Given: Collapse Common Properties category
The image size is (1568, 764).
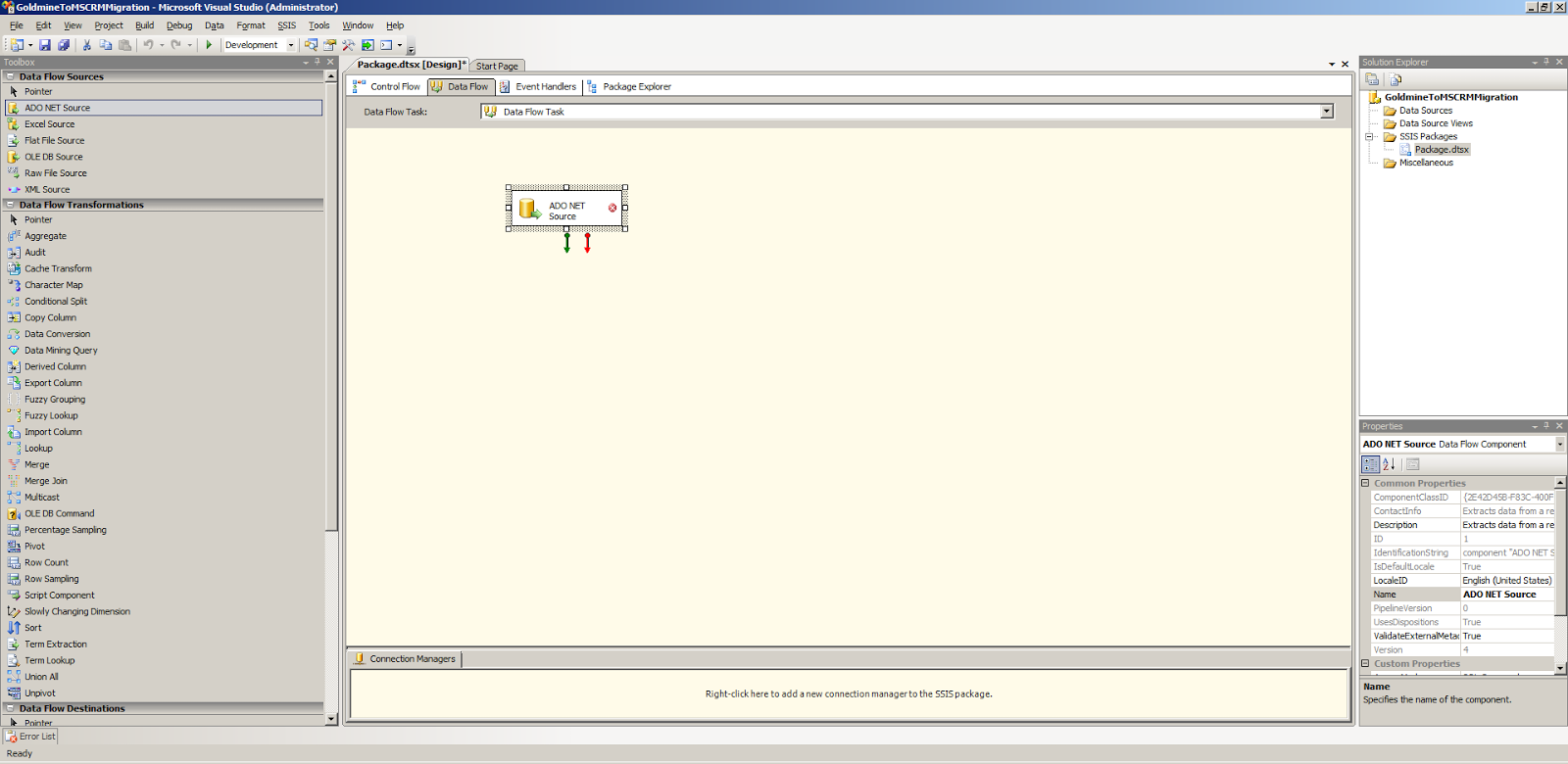Looking at the screenshot, I should click(1365, 483).
